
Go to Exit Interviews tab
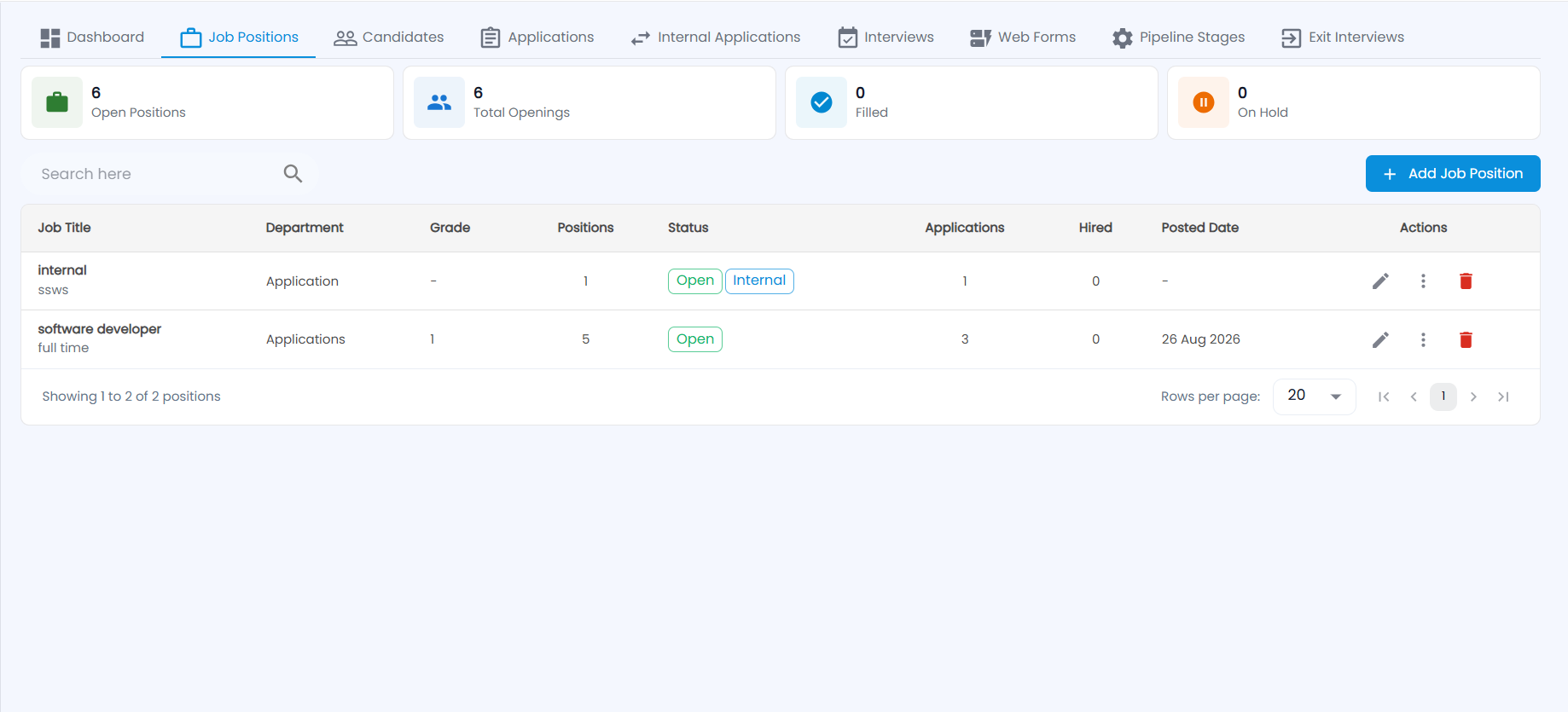tap(1343, 38)
